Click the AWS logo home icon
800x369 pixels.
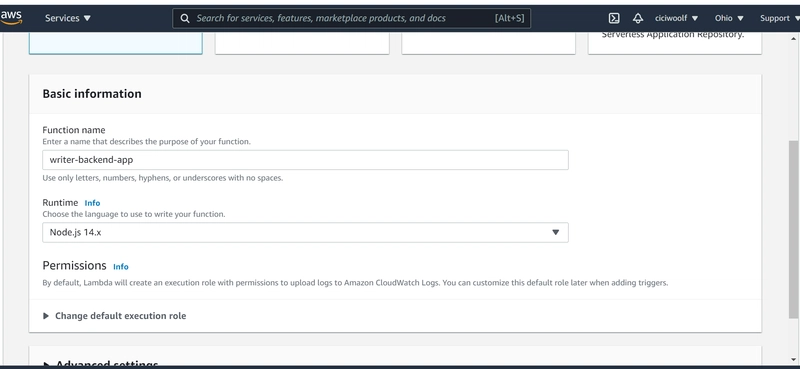pos(11,18)
